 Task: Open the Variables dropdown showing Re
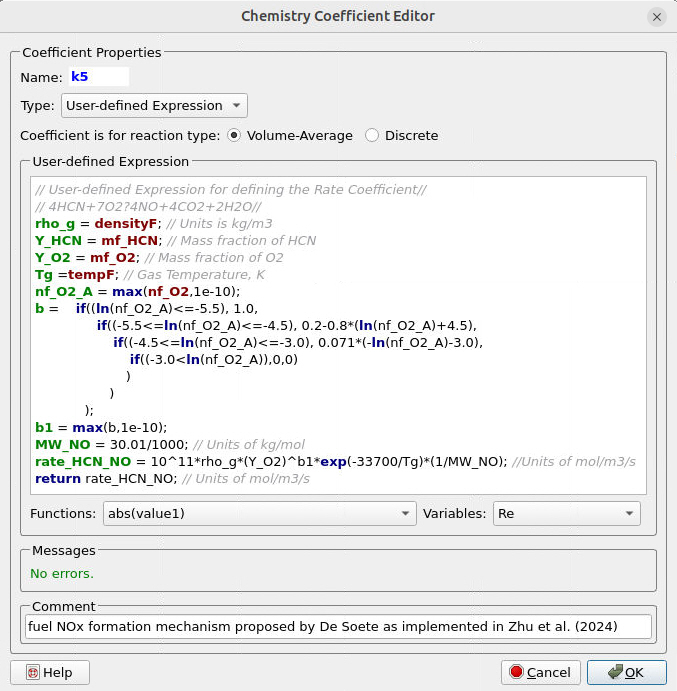click(x=565, y=513)
